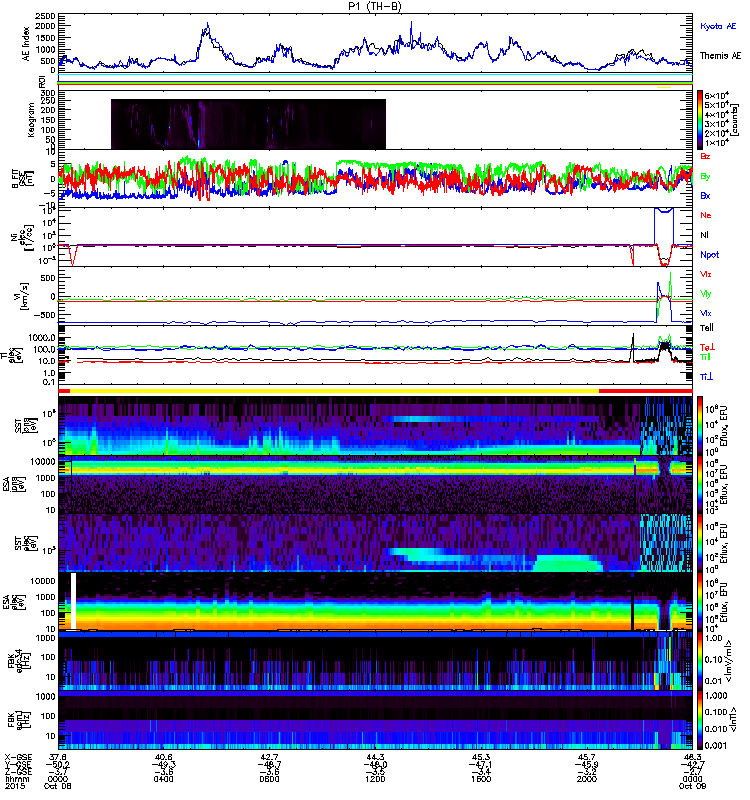
Task: Click the ESA ion Eflux color bar
Action: (699, 484)
